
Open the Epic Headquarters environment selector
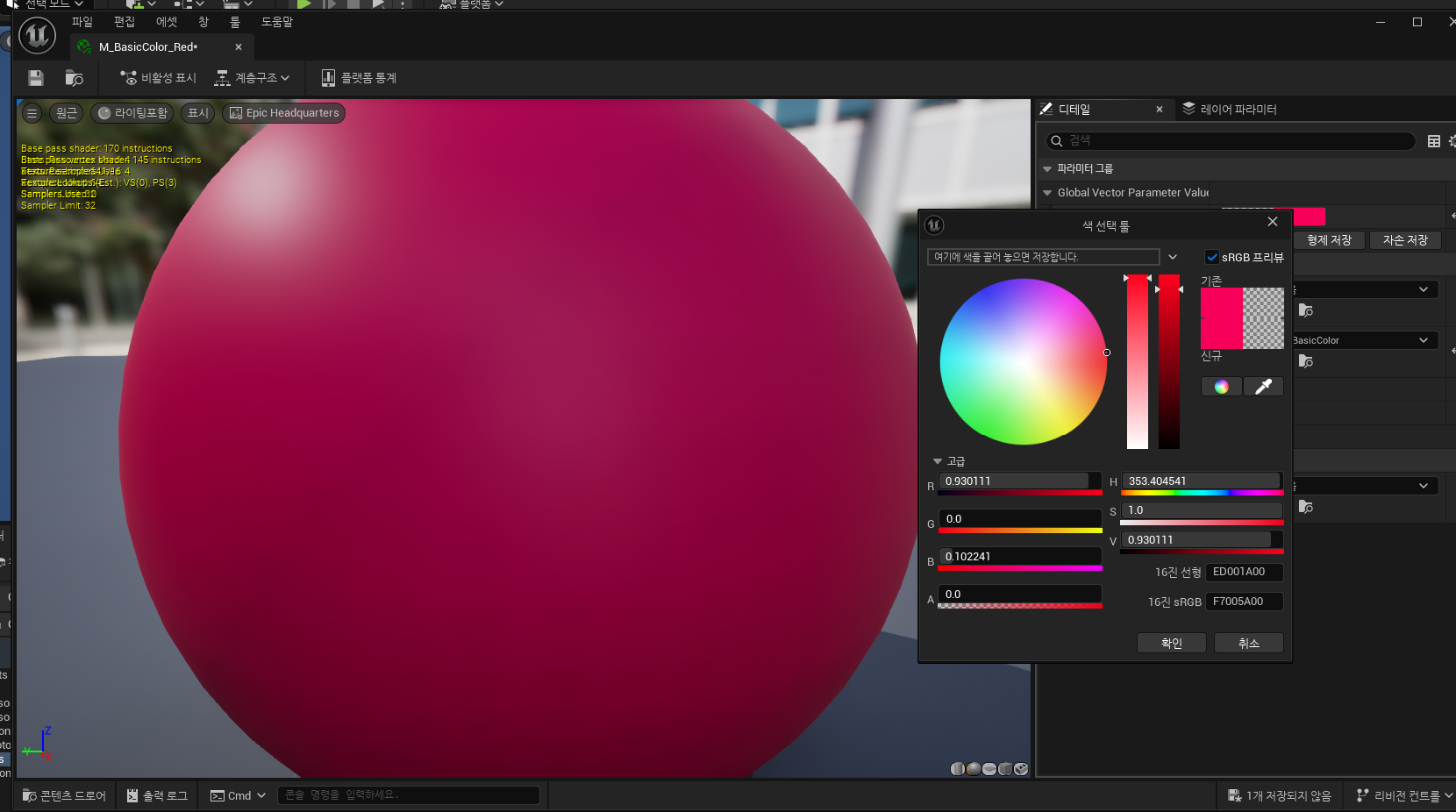(284, 113)
